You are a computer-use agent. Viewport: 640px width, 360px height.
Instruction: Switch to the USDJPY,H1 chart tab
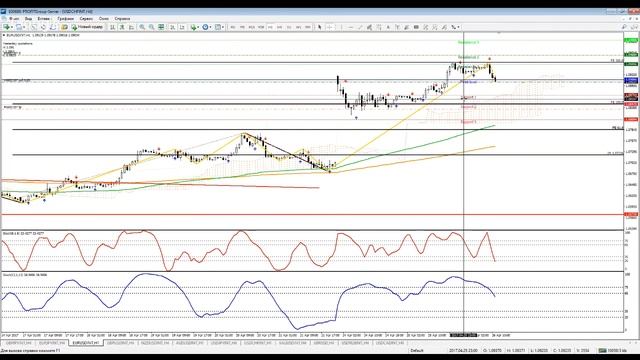coord(224,343)
